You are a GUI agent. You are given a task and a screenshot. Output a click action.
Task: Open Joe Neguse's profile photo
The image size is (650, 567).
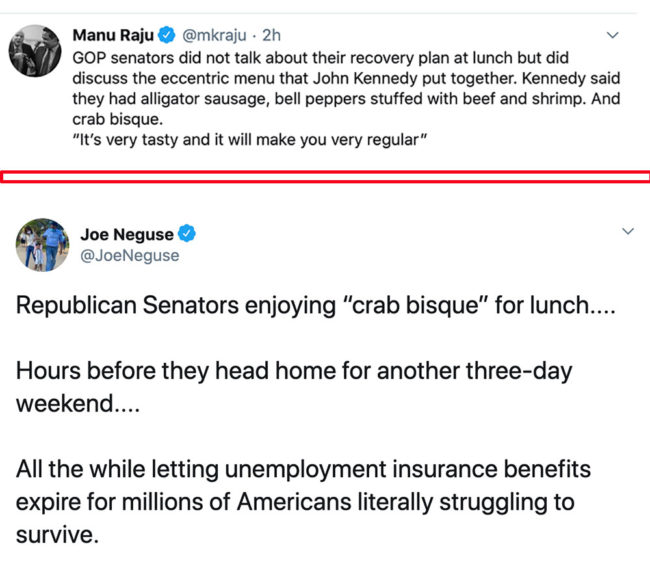(42, 245)
